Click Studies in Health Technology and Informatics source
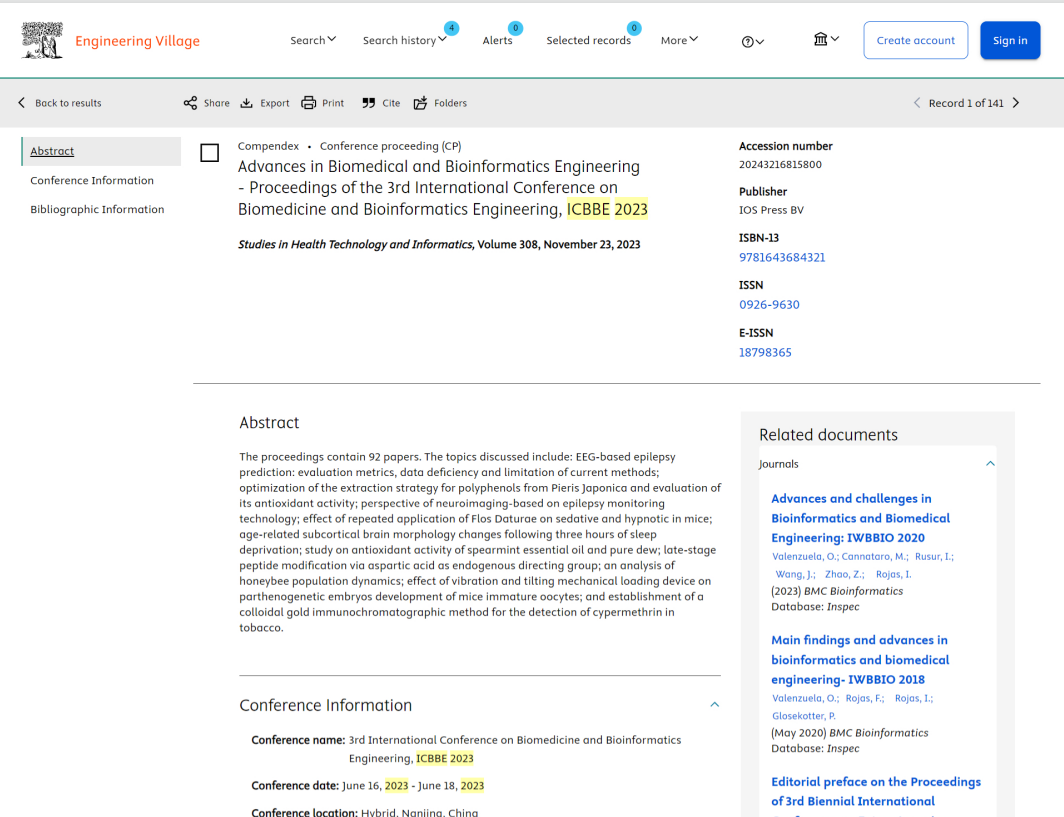The image size is (1064, 817). [356, 244]
